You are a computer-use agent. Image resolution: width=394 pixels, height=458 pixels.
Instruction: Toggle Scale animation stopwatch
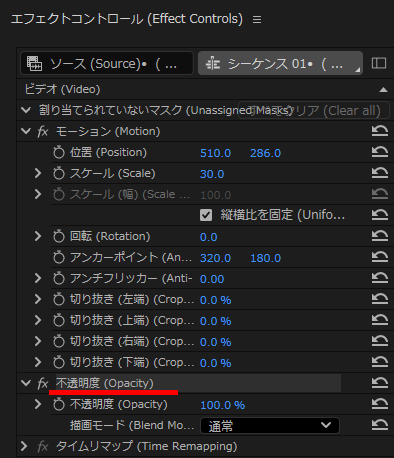[x=59, y=173]
